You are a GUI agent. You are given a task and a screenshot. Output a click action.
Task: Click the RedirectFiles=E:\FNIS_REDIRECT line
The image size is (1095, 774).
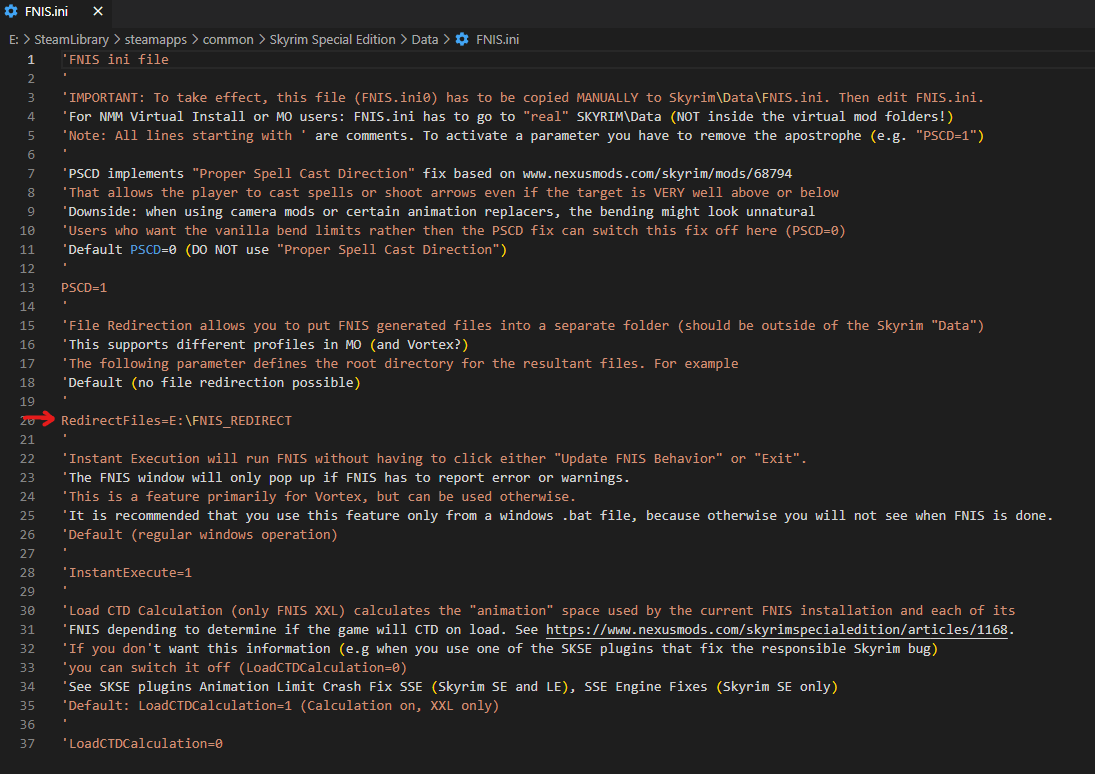pyautogui.click(x=176, y=421)
